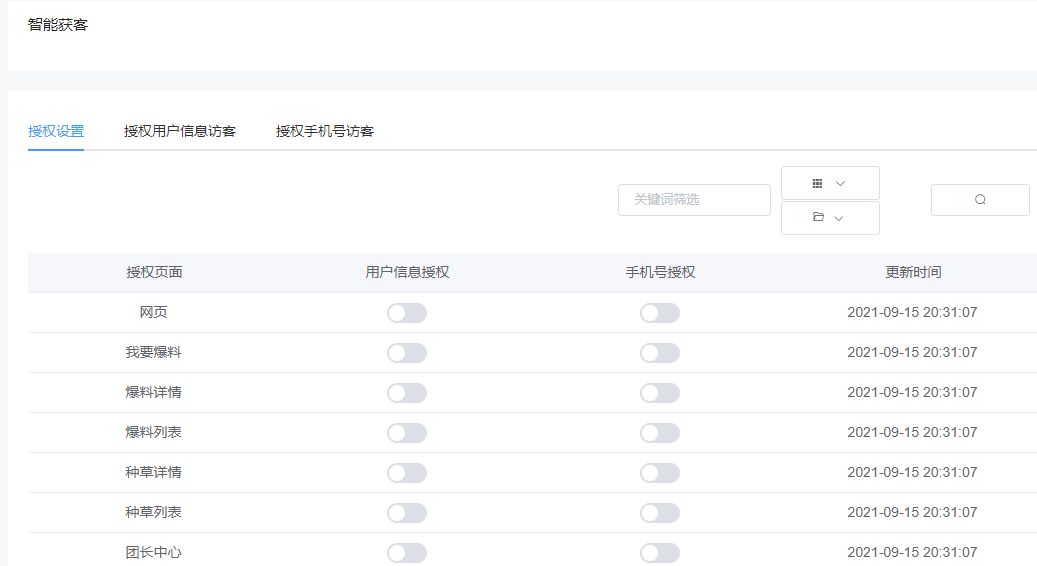The height and width of the screenshot is (566, 1037).
Task: Click the 智能获客 page title
Action: coord(58,25)
